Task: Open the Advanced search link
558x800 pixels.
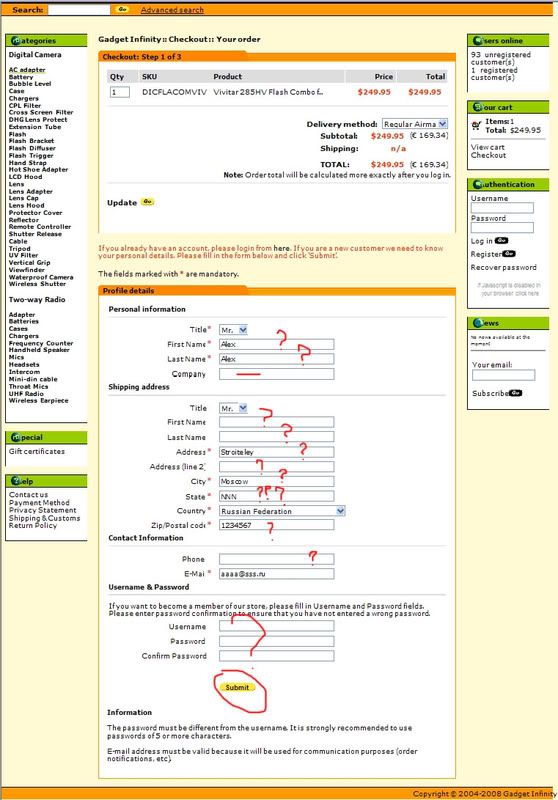Action: 172,10
